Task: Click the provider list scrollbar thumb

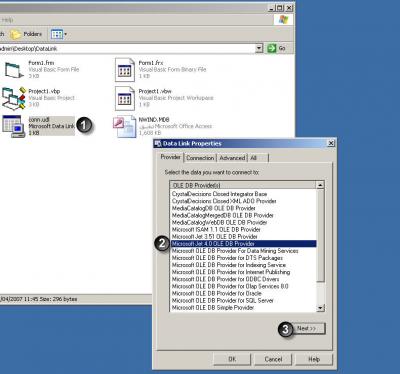Action: click(320, 235)
